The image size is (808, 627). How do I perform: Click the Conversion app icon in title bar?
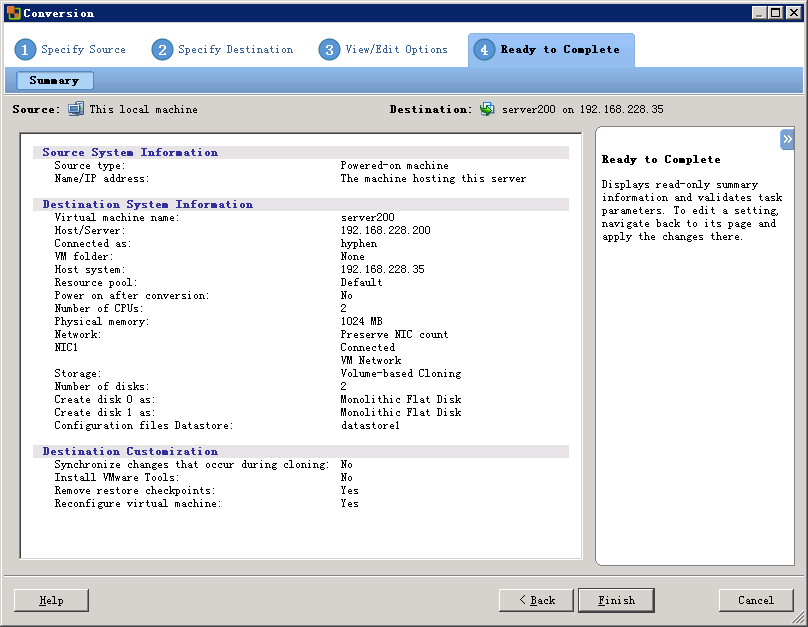tap(13, 13)
